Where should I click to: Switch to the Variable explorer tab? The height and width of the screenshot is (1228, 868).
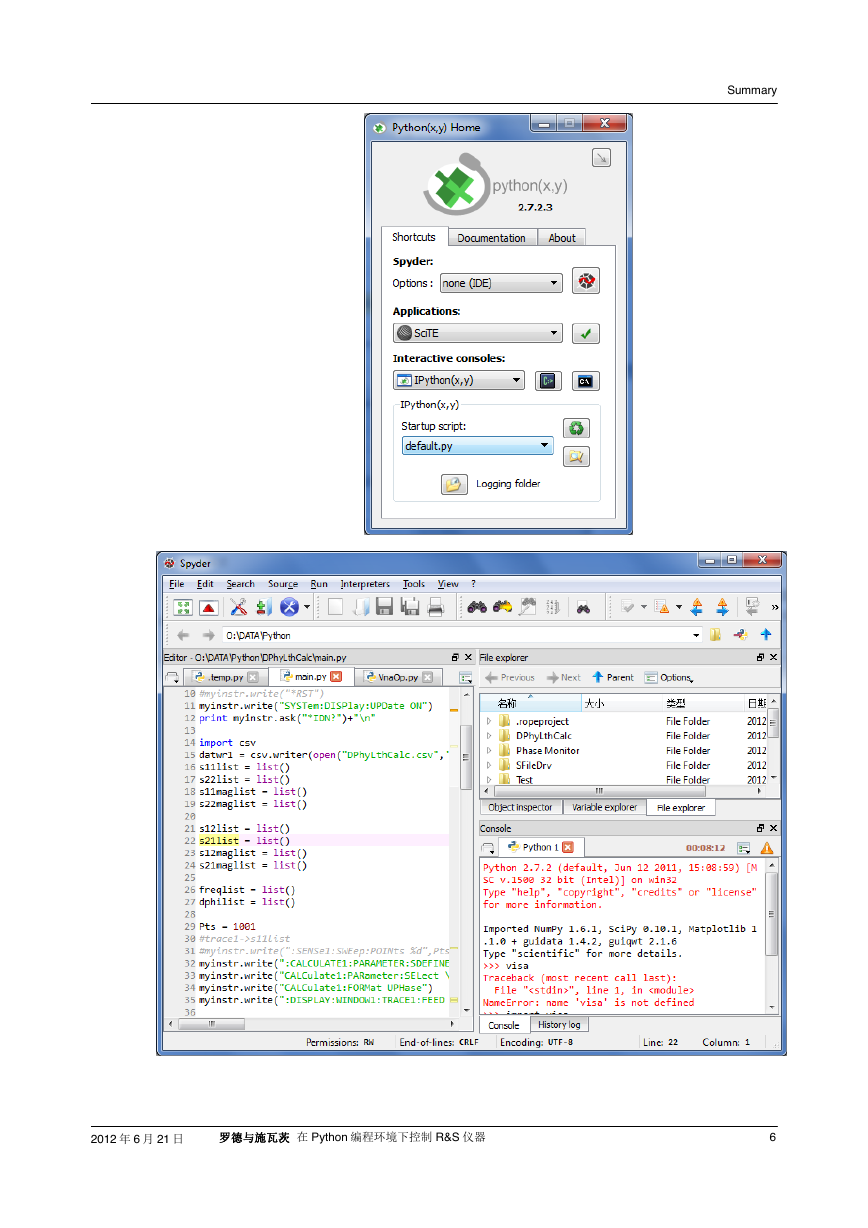pos(604,808)
